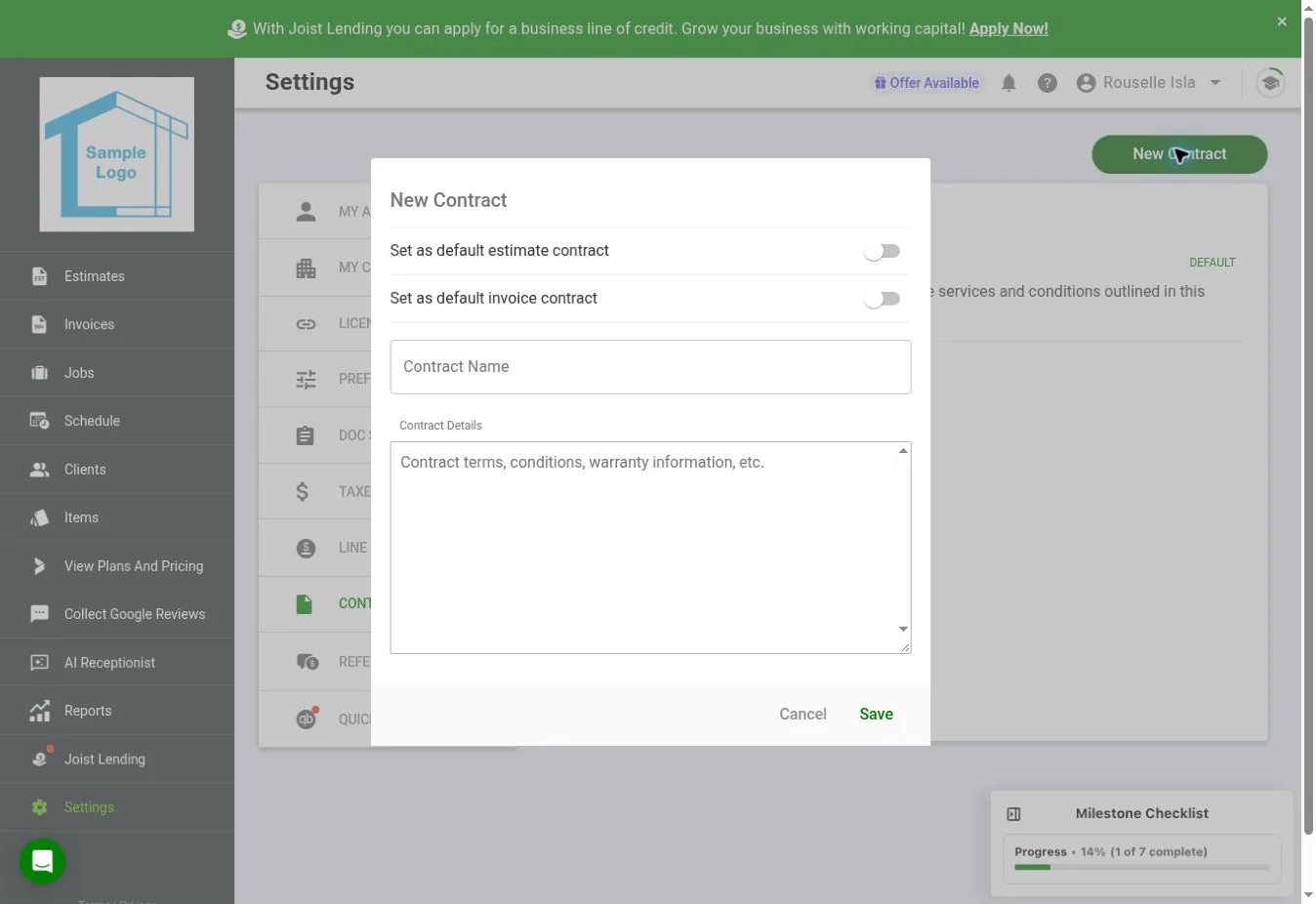This screenshot has width=1316, height=904.
Task: Click the Schedule menu label
Action: pyautogui.click(x=92, y=421)
